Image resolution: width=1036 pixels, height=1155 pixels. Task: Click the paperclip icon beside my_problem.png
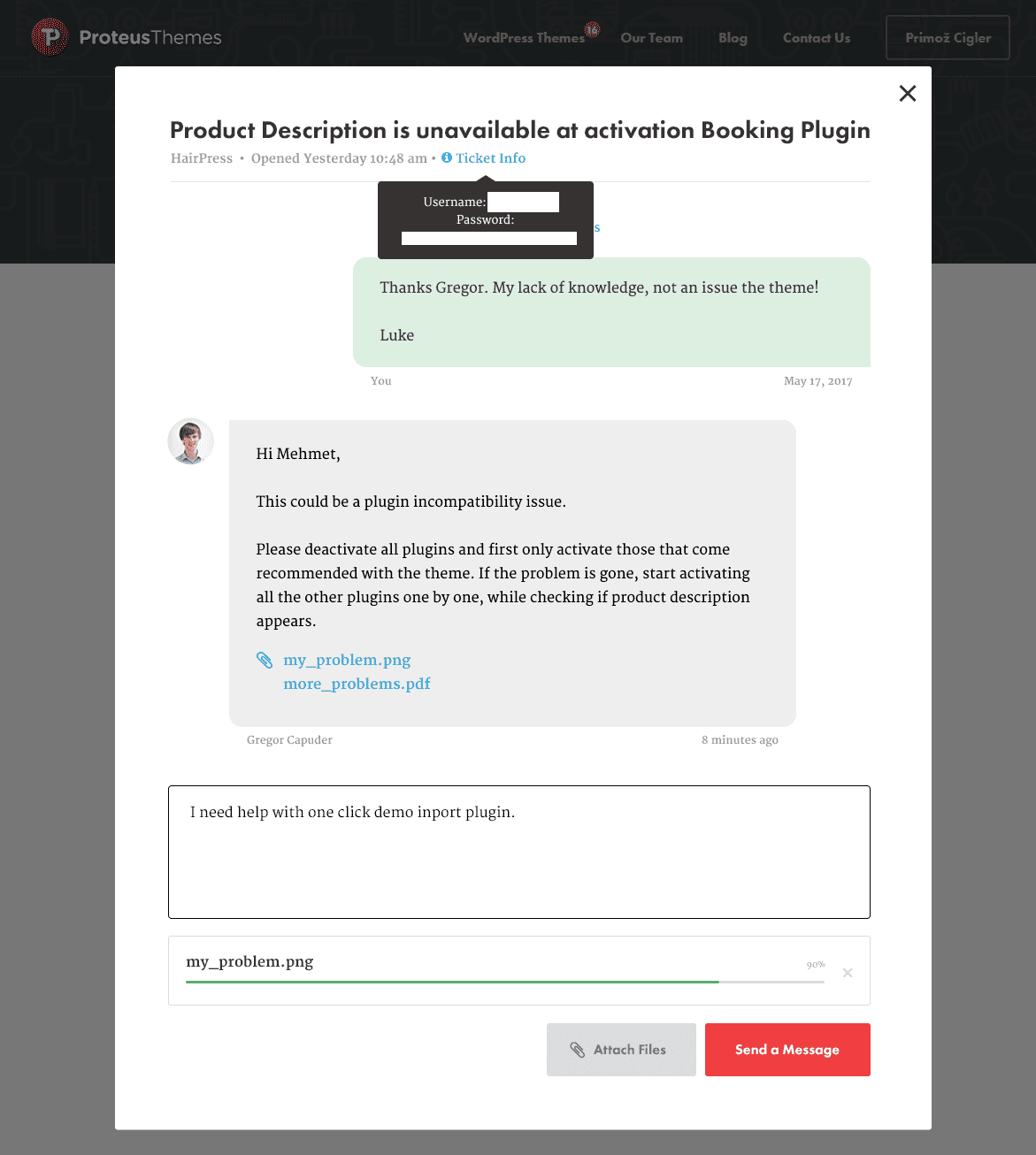(265, 660)
